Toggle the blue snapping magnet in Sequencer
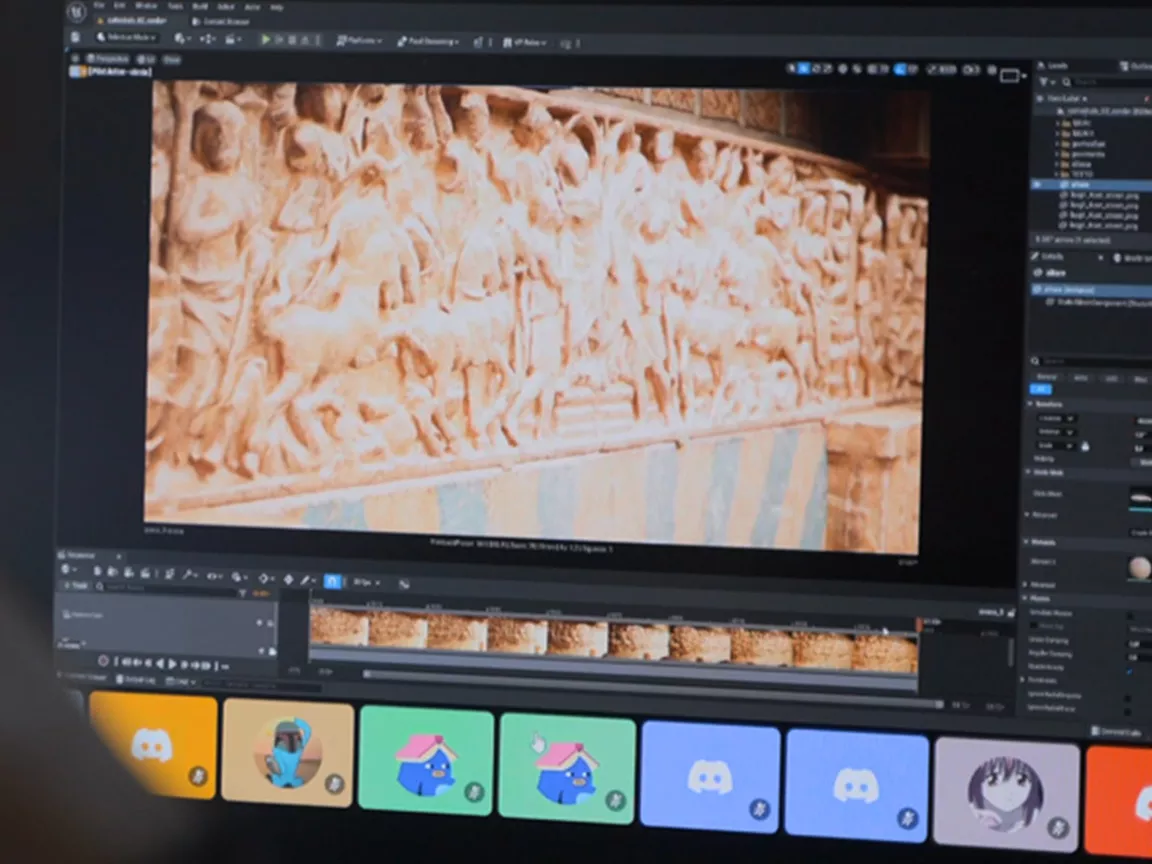 [x=332, y=581]
